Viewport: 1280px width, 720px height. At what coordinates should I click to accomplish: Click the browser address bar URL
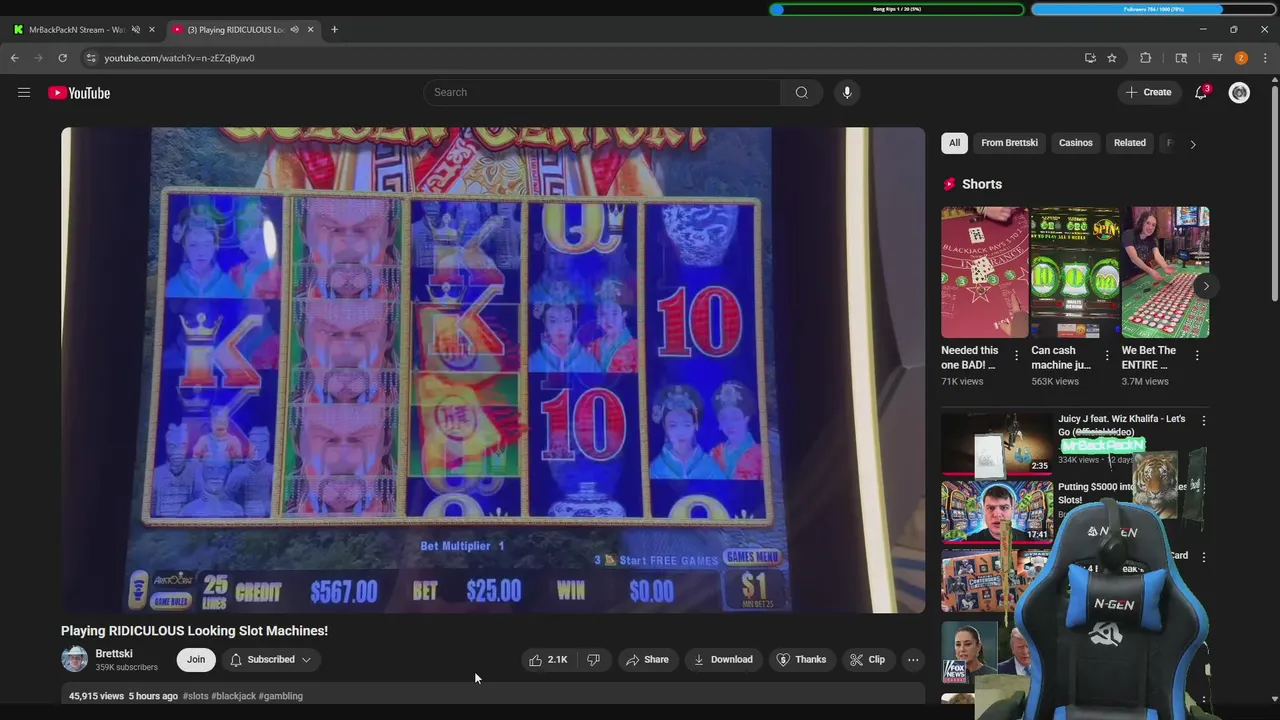tap(179, 58)
